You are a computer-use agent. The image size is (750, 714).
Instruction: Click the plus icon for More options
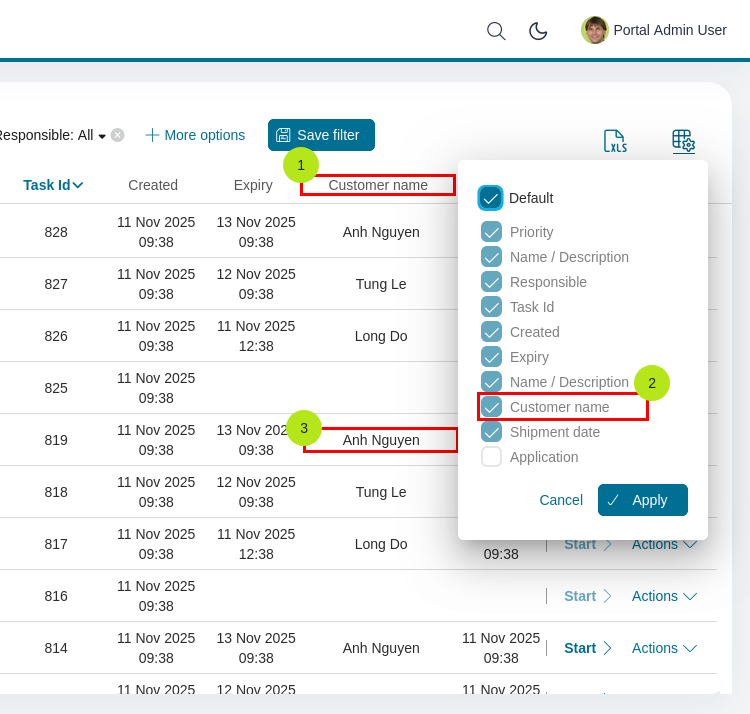pos(152,135)
